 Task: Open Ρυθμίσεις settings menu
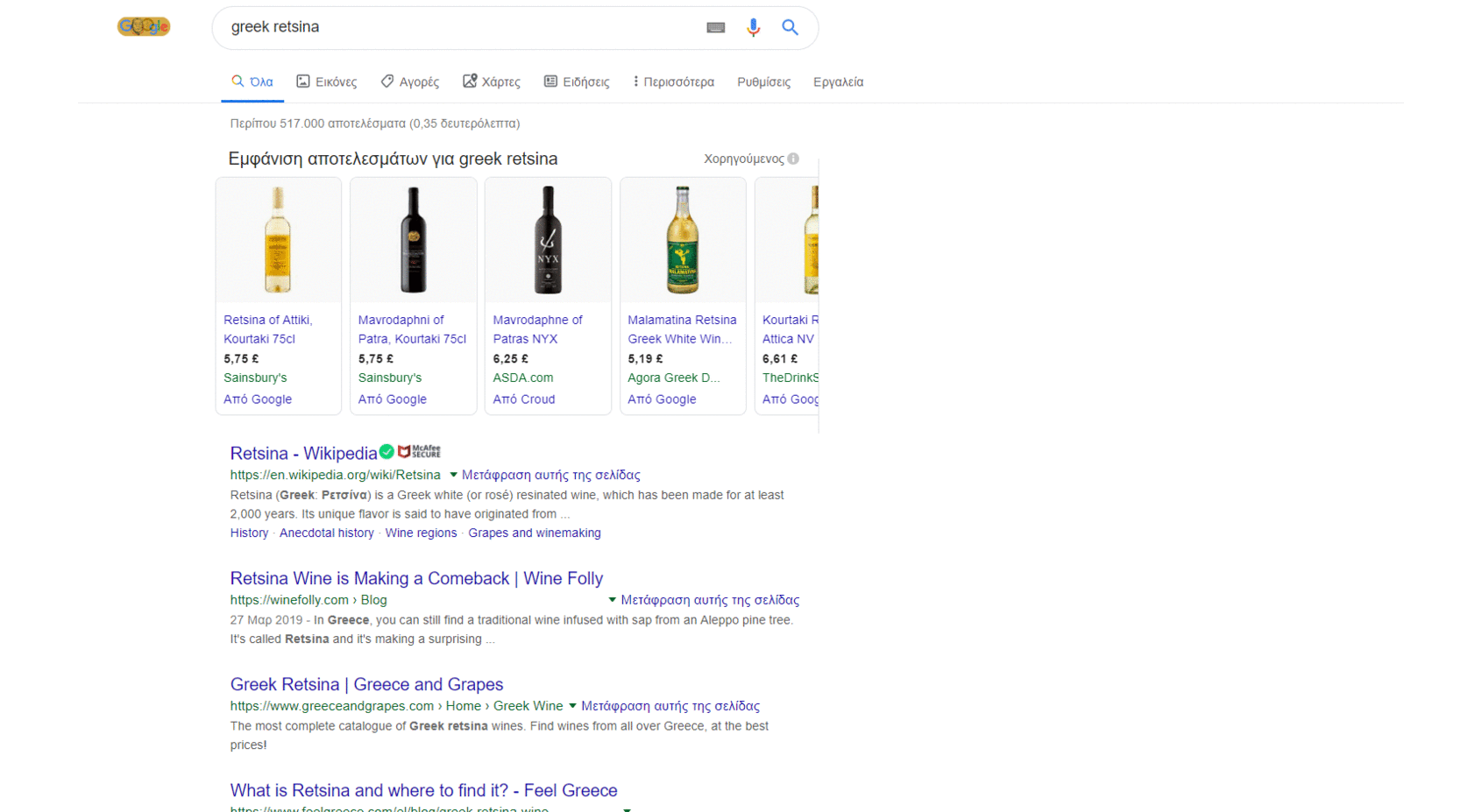pyautogui.click(x=763, y=81)
